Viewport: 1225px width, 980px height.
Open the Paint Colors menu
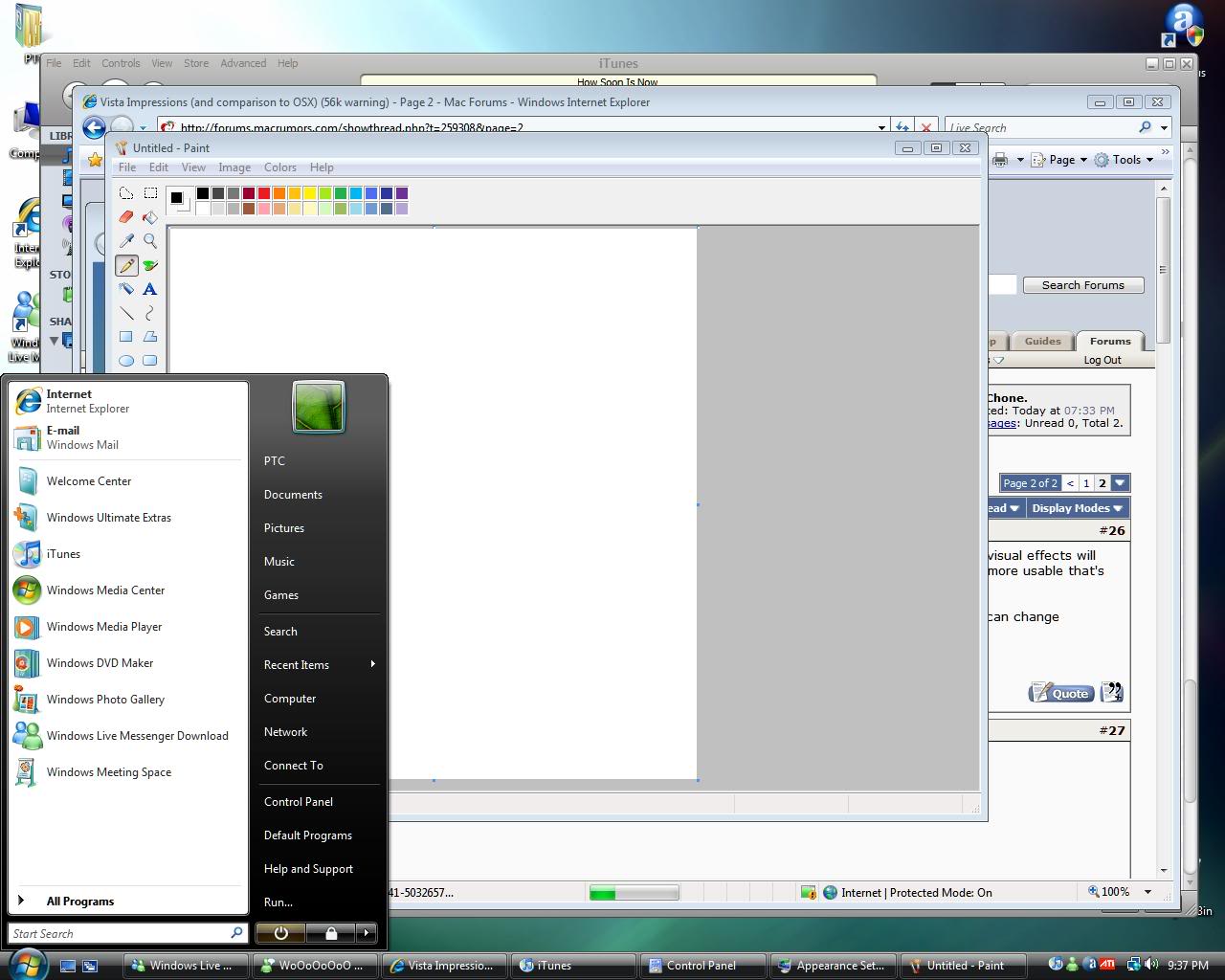[x=280, y=167]
